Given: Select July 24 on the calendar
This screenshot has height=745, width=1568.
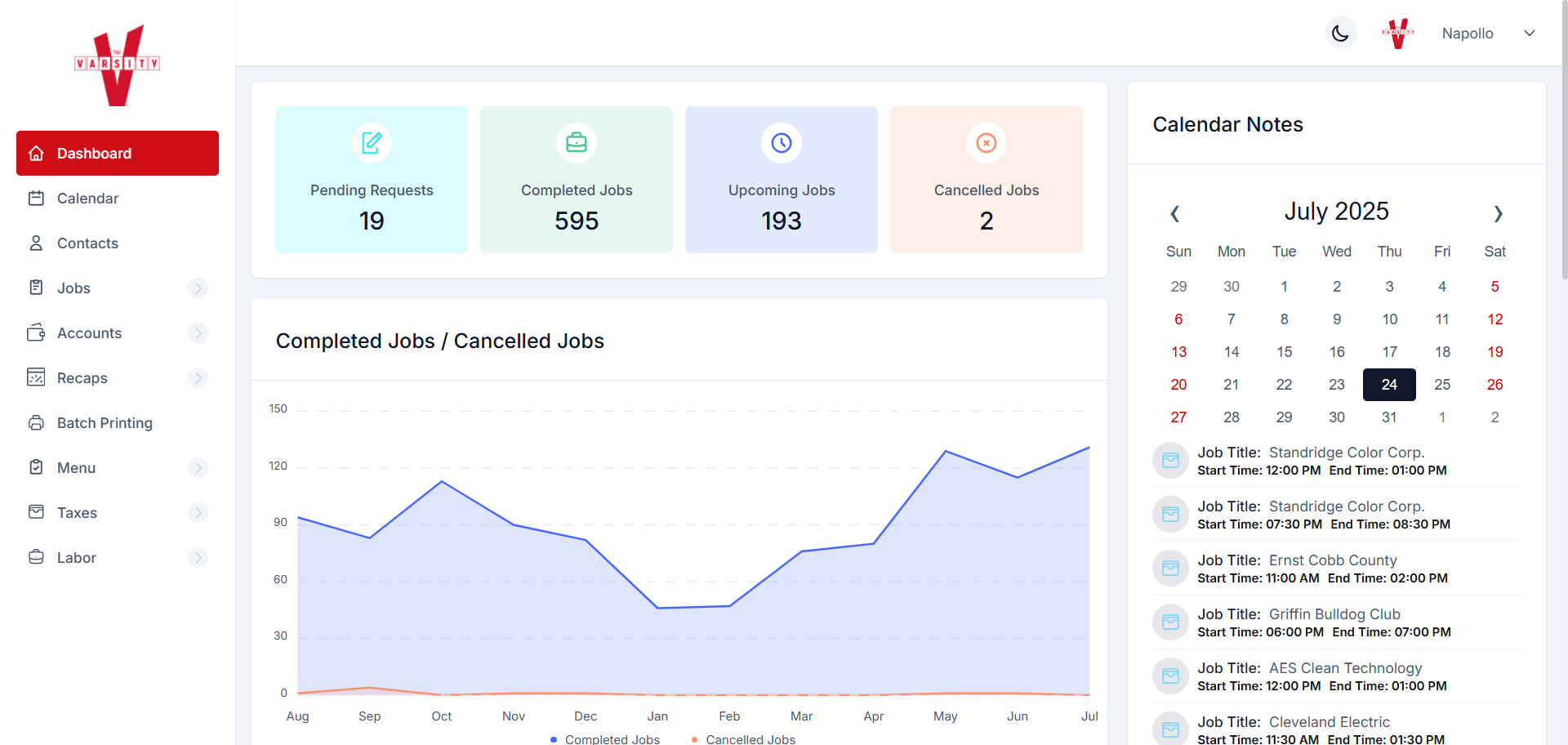Looking at the screenshot, I should point(1389,385).
